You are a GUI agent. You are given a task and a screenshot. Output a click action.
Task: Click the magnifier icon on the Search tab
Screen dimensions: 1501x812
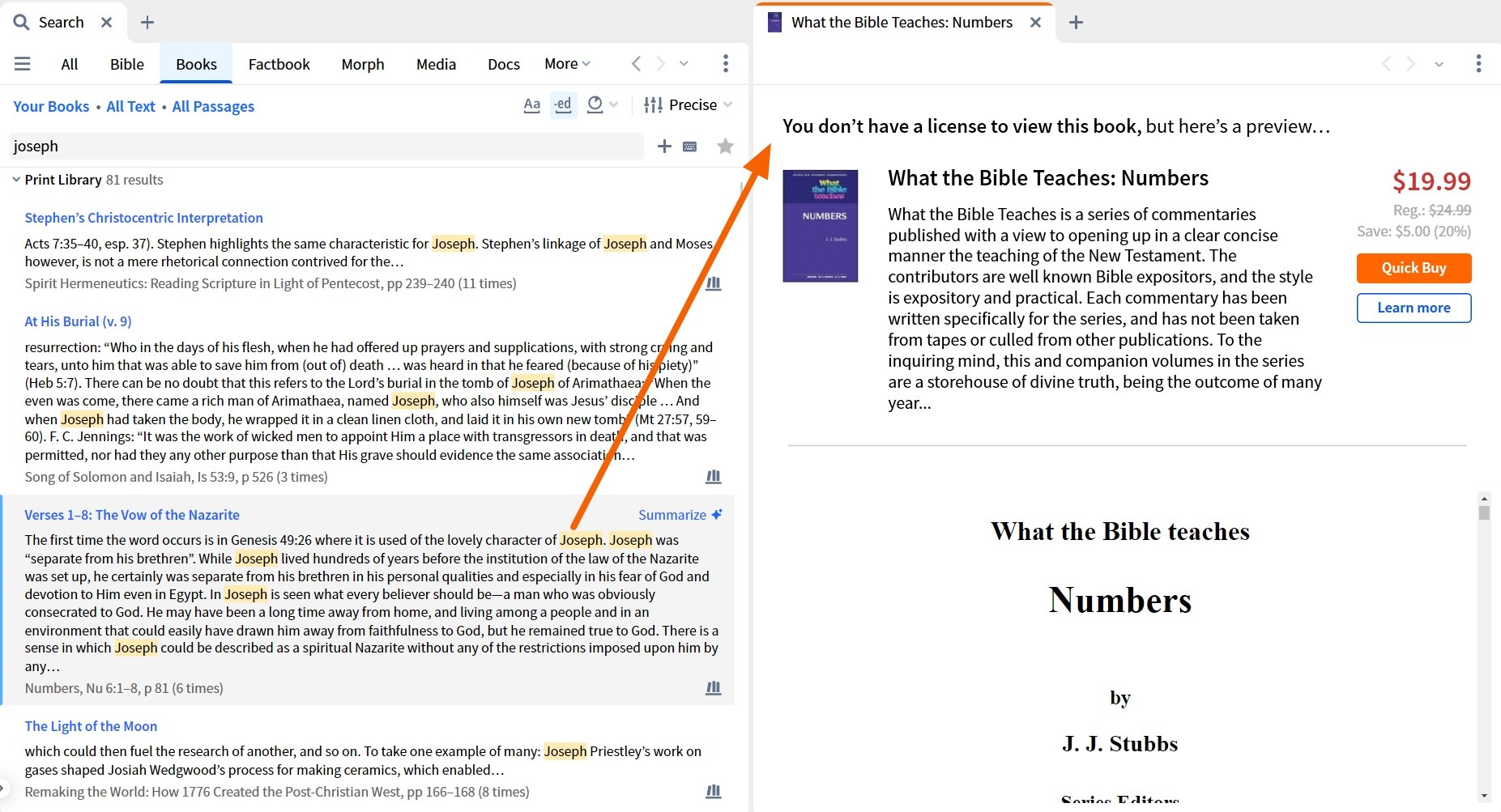(x=21, y=22)
